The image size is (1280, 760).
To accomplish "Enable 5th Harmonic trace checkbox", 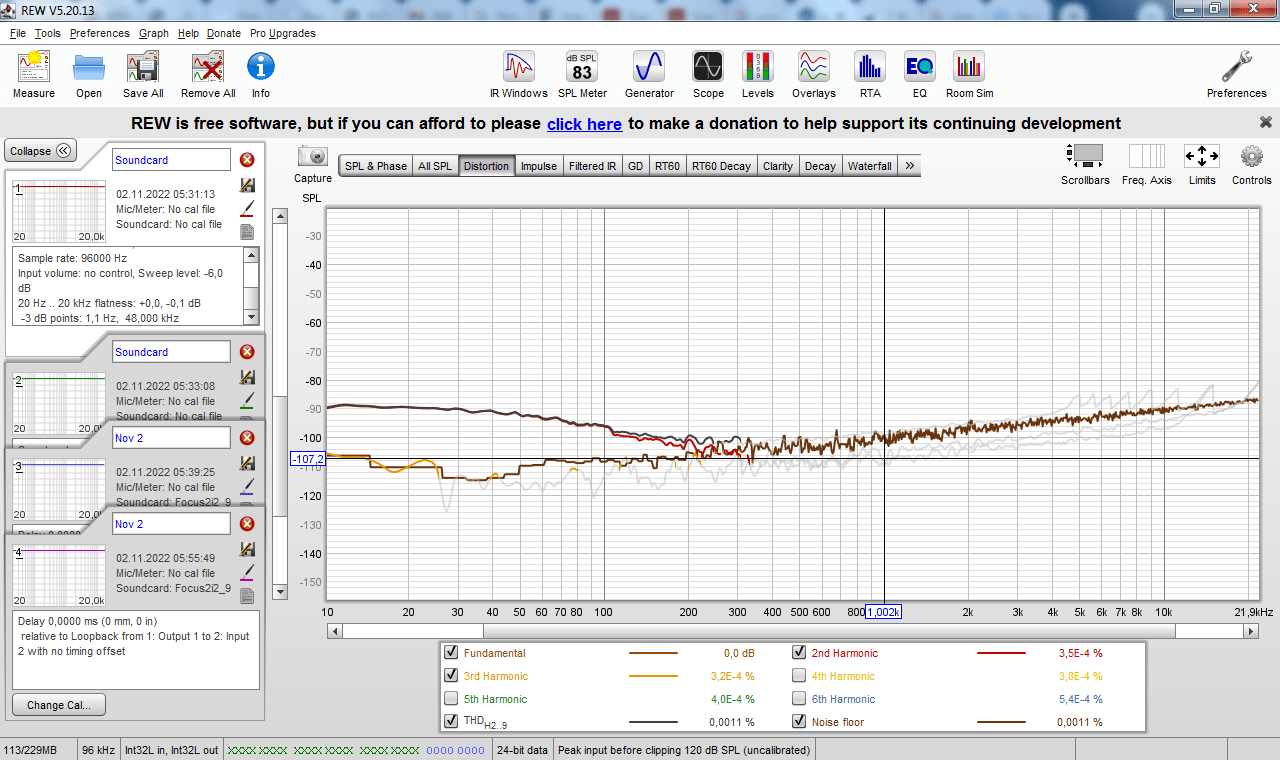I will pyautogui.click(x=451, y=699).
